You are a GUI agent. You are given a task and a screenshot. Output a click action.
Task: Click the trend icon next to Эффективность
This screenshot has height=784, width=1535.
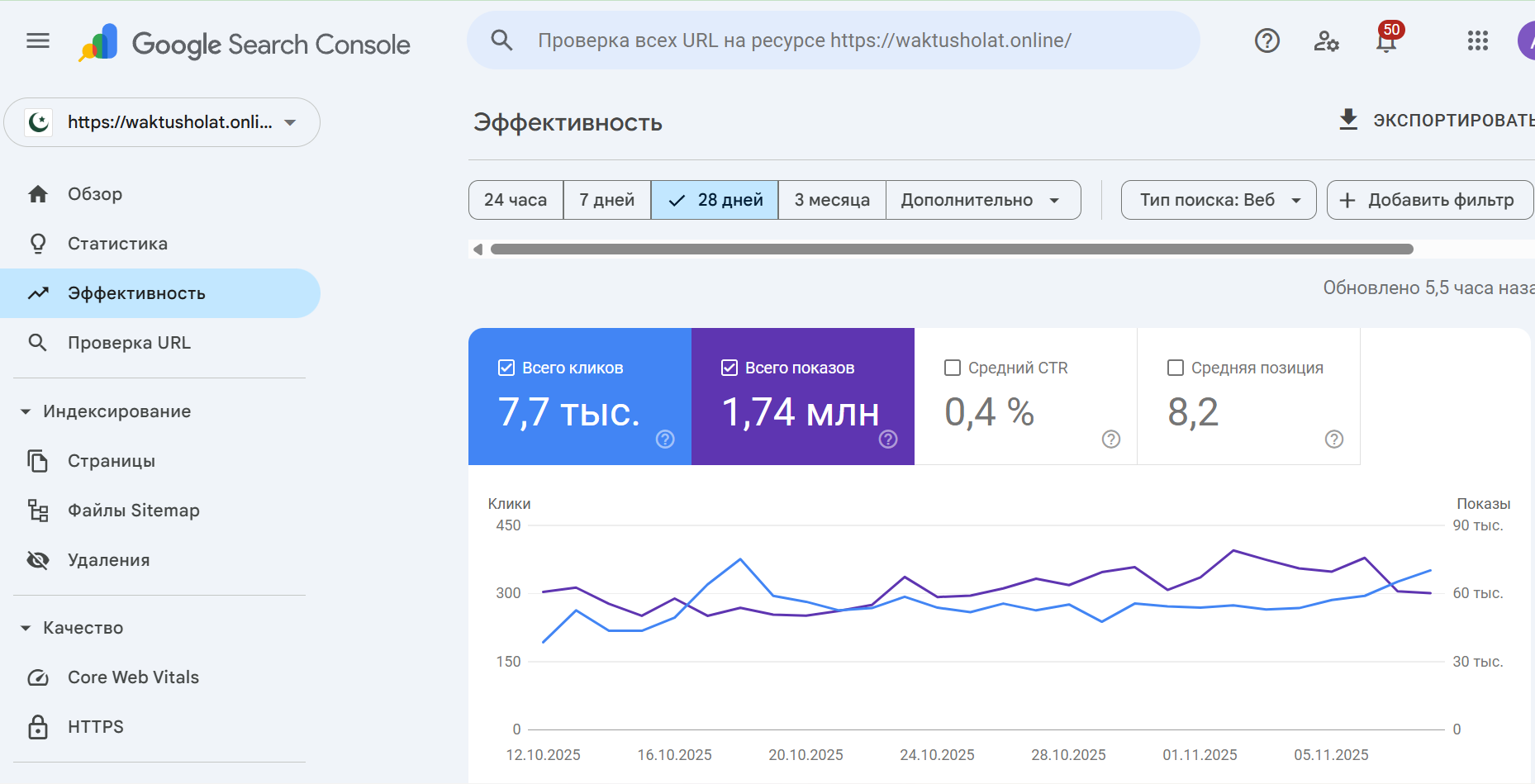coord(38,293)
